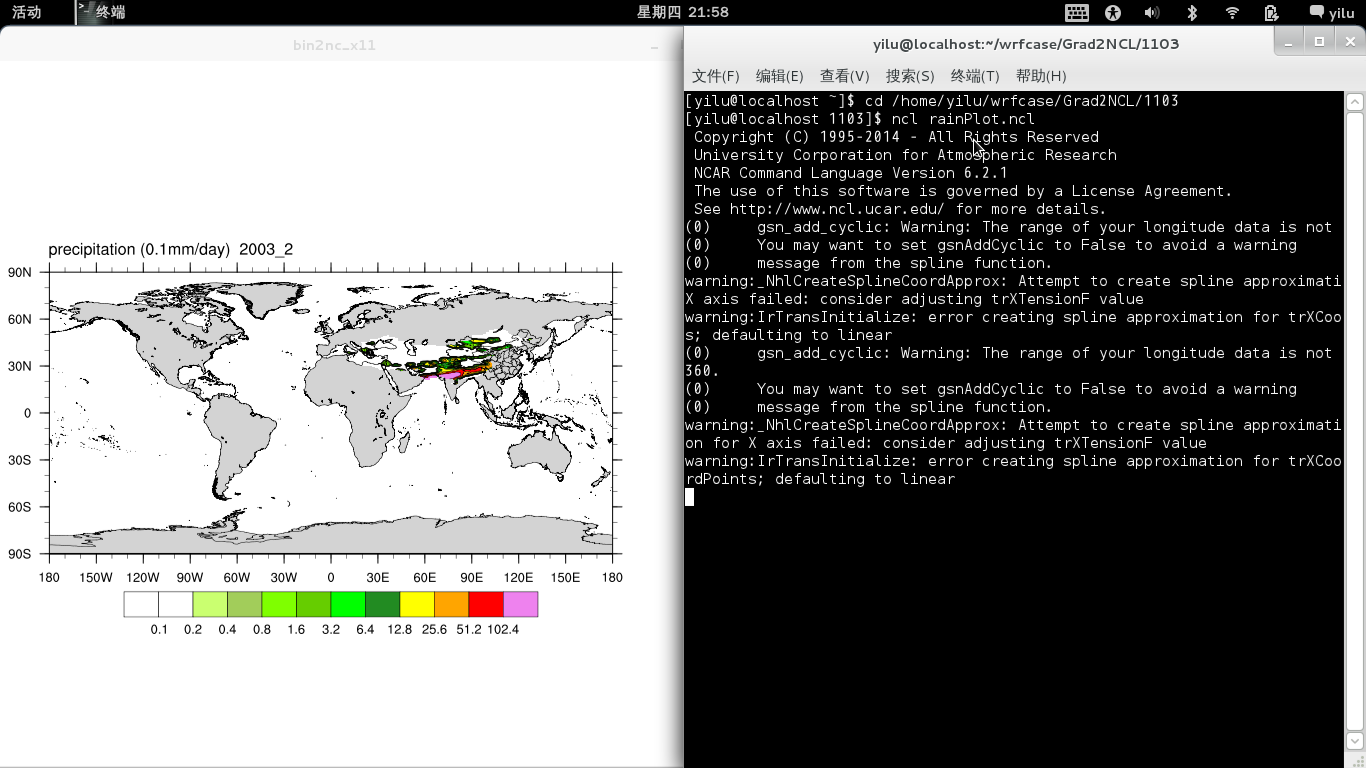Image resolution: width=1366 pixels, height=768 pixels.
Task: Open the 查看(V) menu
Action: pos(844,76)
